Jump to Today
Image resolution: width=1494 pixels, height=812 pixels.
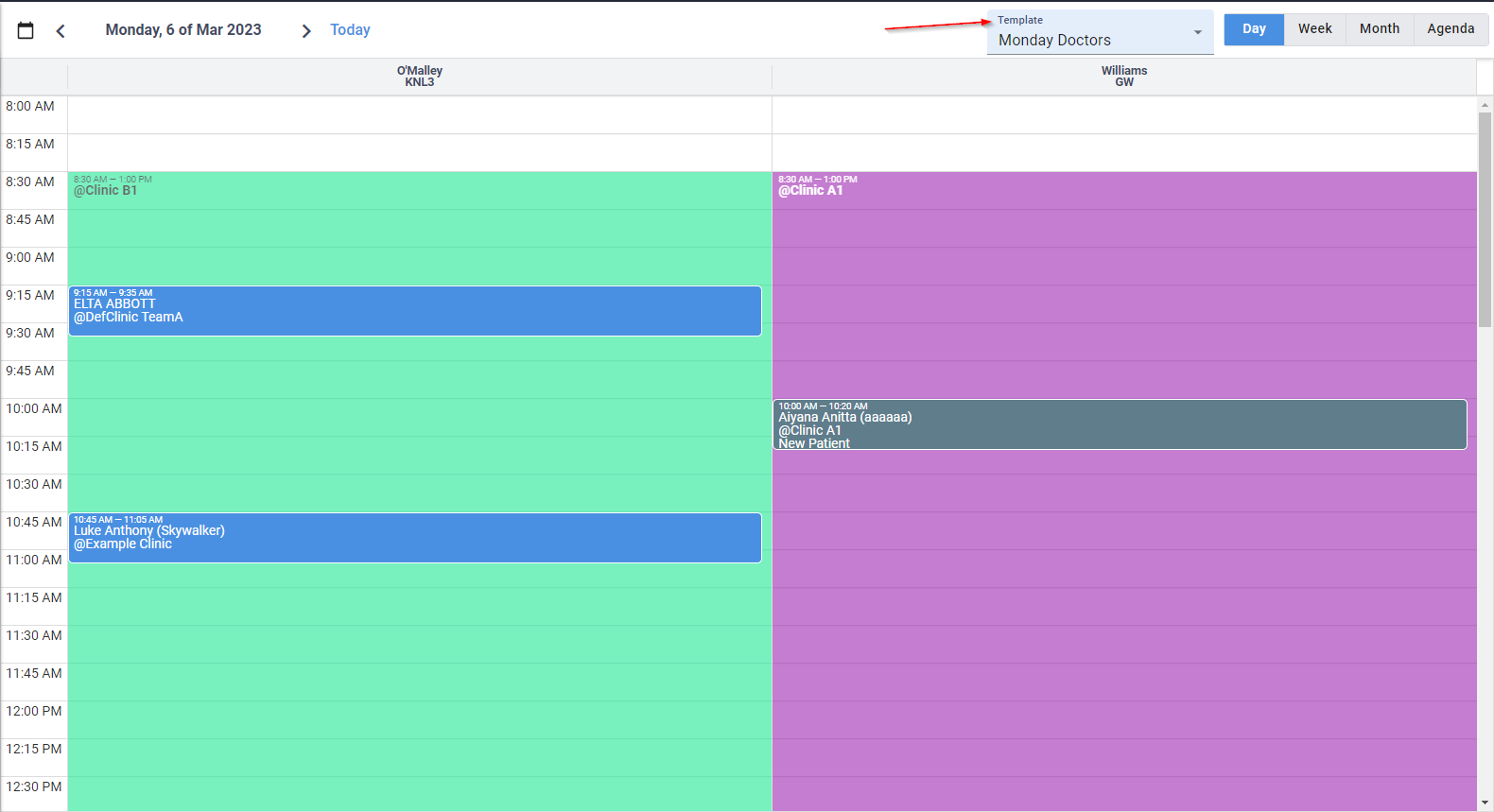350,30
